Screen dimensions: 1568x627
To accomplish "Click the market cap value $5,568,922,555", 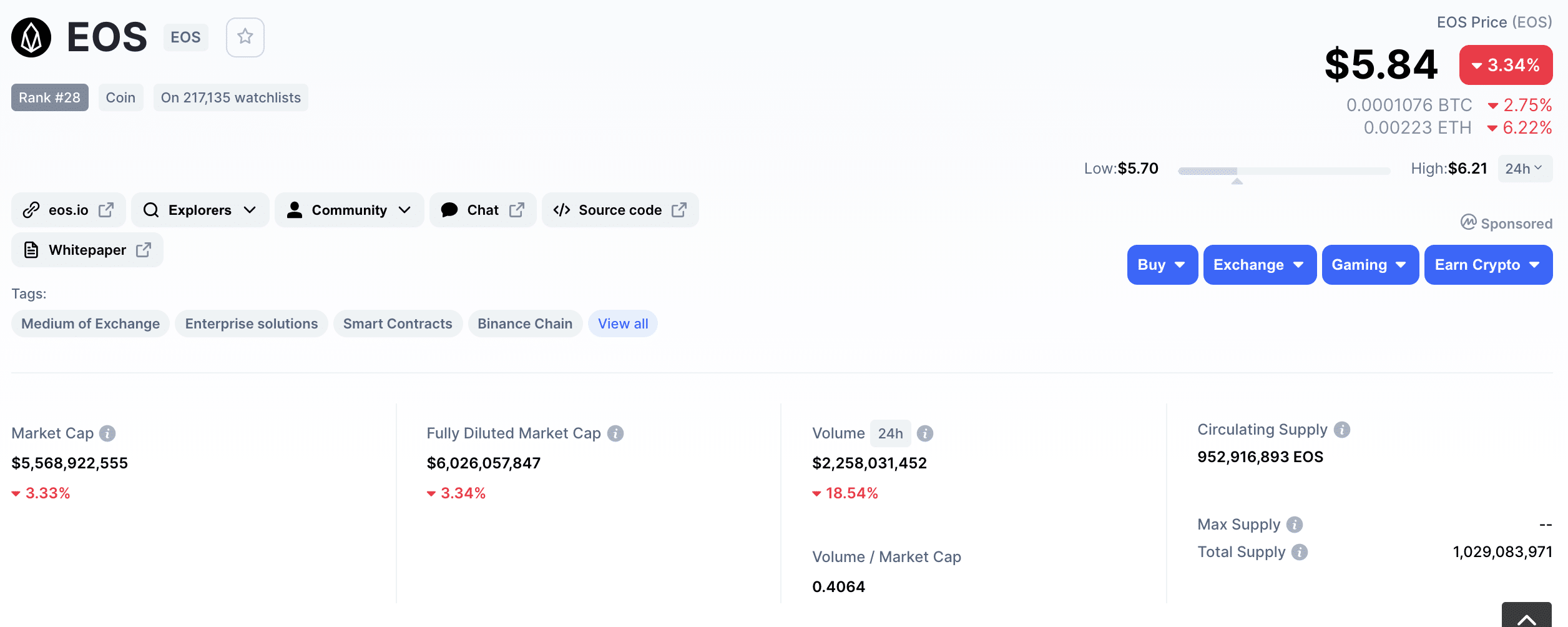I will 70,463.
